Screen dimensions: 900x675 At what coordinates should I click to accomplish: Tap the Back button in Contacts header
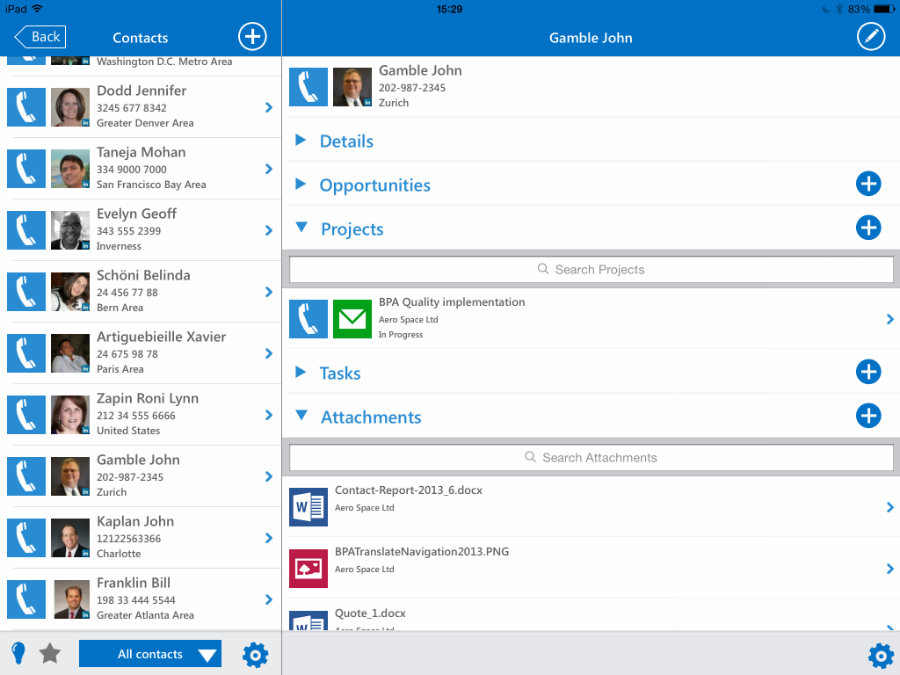[40, 37]
